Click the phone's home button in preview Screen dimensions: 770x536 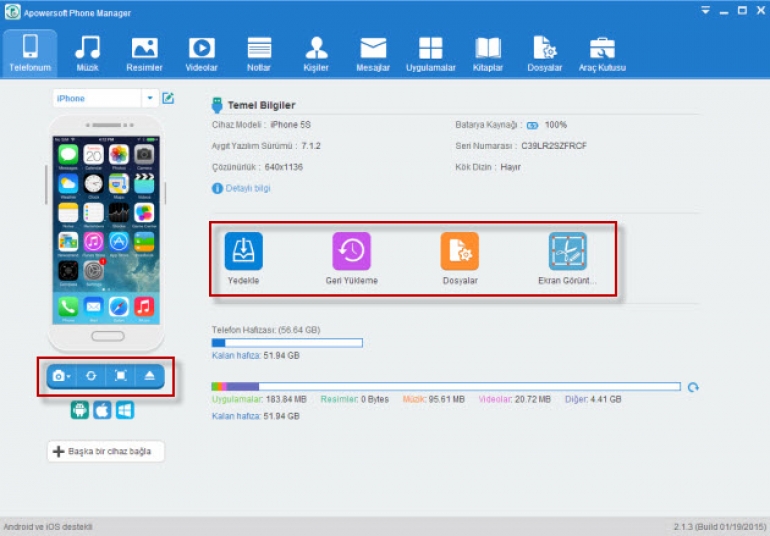point(108,337)
